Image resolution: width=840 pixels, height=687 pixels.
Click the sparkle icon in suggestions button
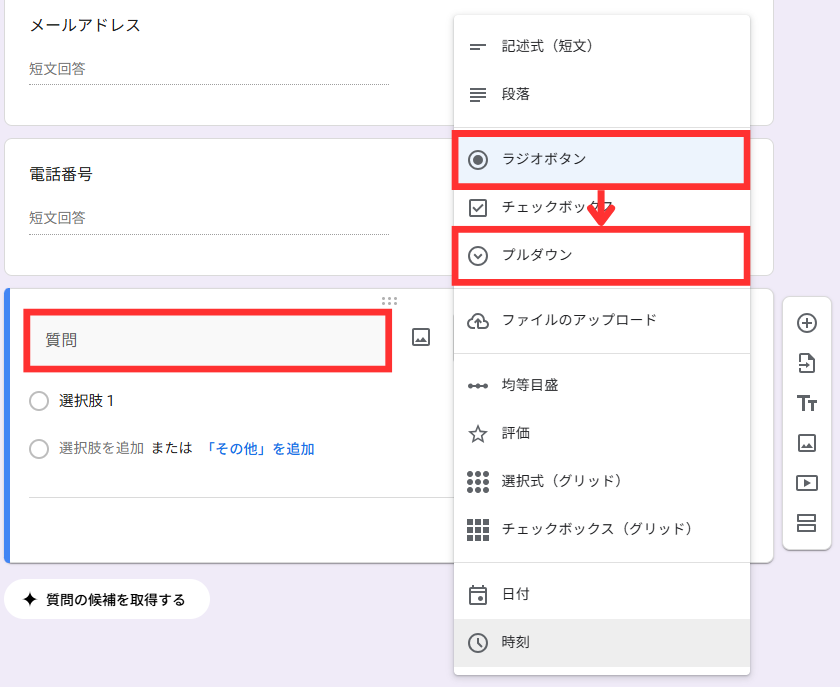pos(30,599)
